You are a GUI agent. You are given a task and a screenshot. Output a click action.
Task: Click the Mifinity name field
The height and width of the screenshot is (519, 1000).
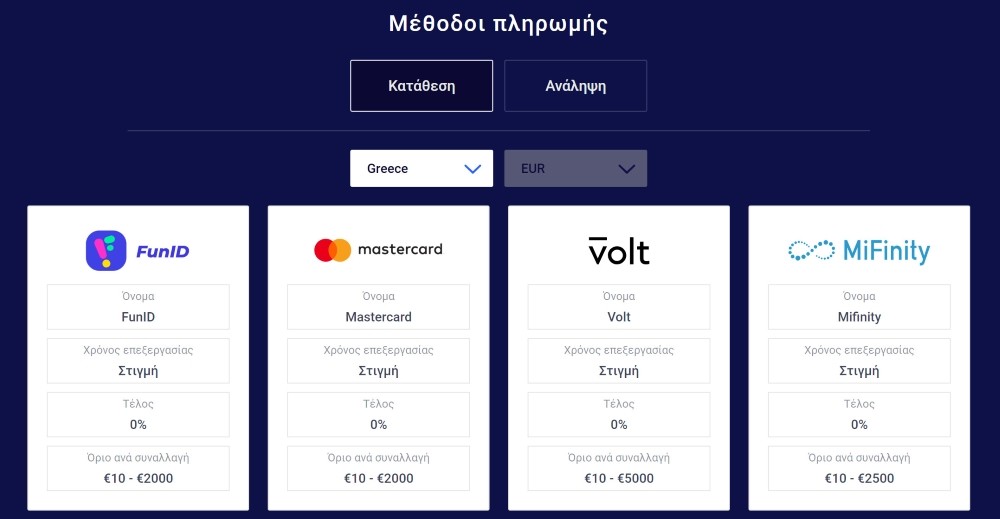click(x=859, y=308)
